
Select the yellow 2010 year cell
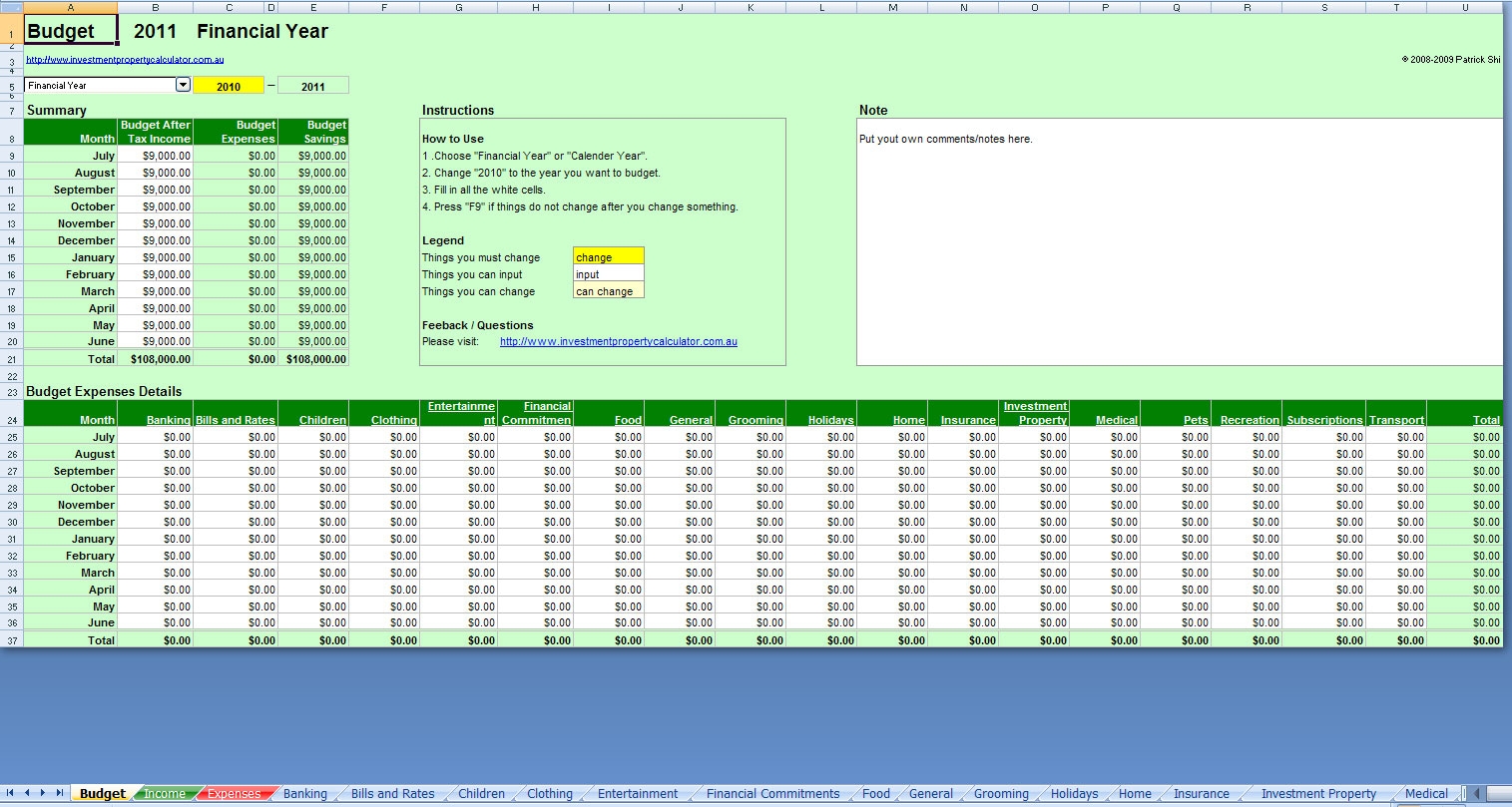229,86
